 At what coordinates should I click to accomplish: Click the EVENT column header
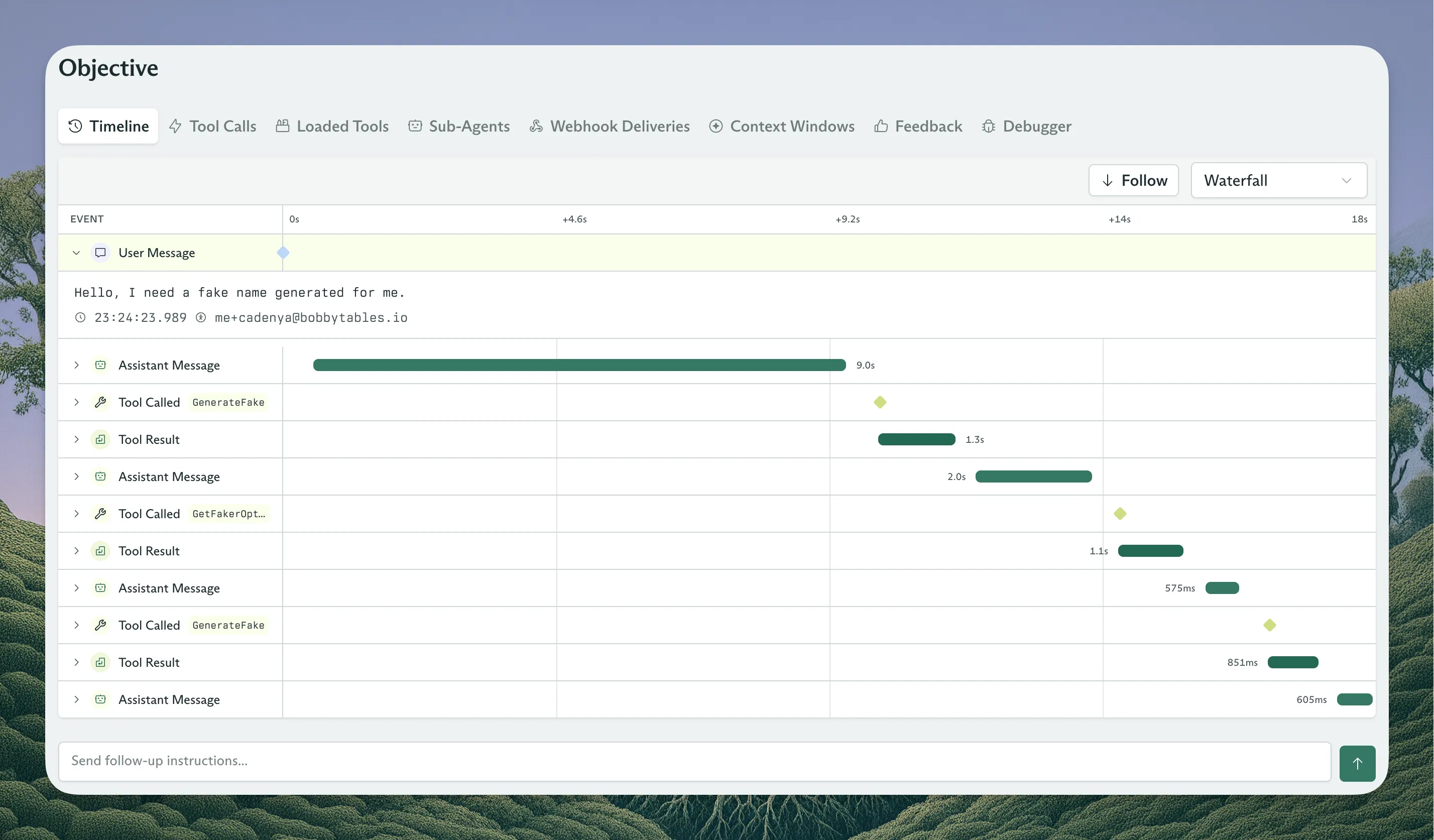(x=87, y=219)
